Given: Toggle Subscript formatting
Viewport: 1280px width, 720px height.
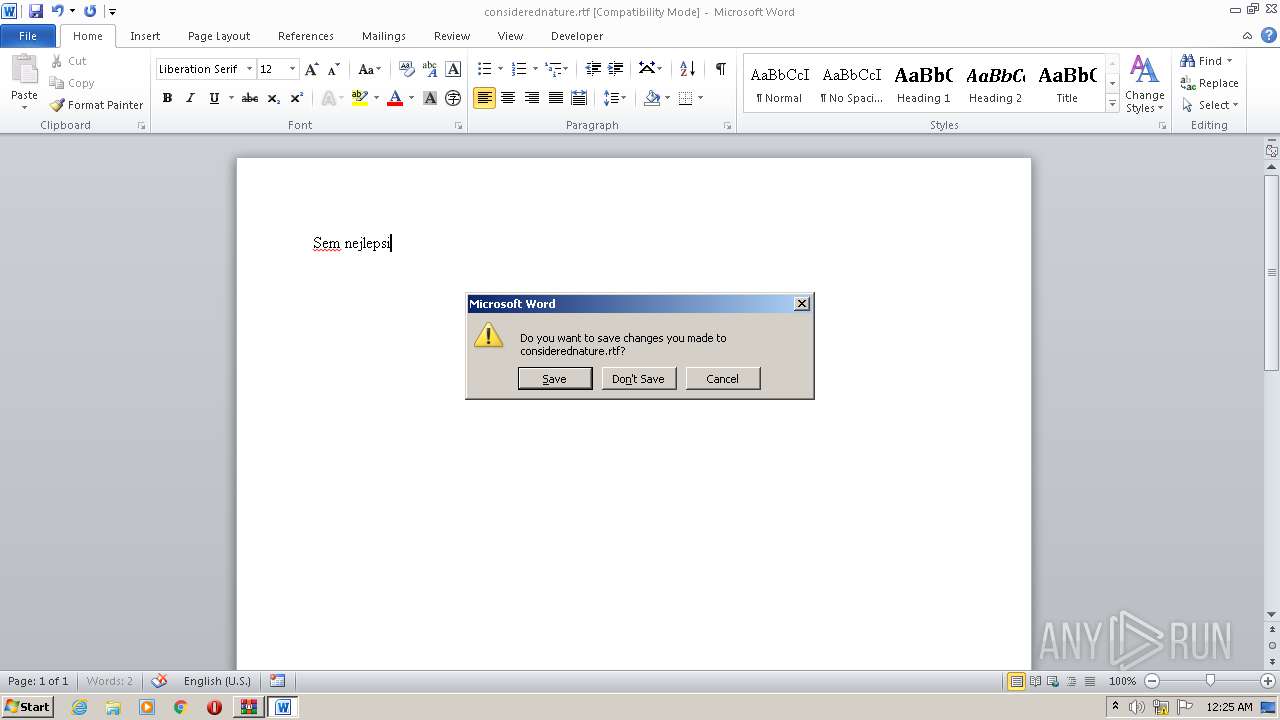Looking at the screenshot, I should [x=274, y=98].
